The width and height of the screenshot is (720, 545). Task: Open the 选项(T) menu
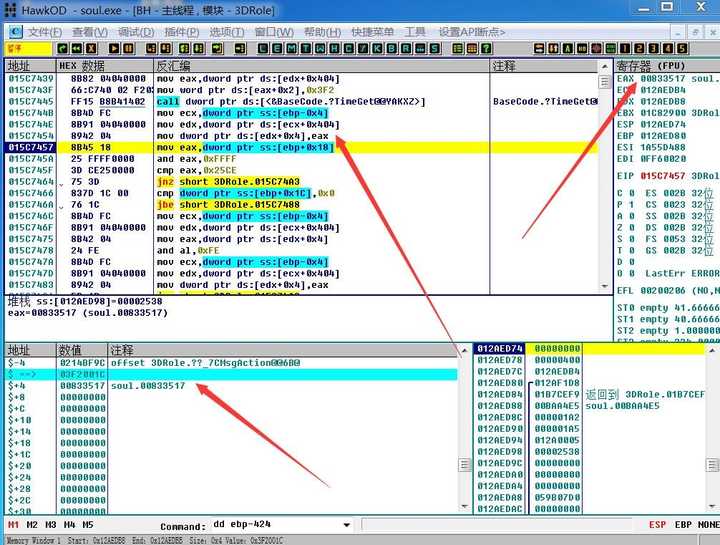[x=227, y=32]
